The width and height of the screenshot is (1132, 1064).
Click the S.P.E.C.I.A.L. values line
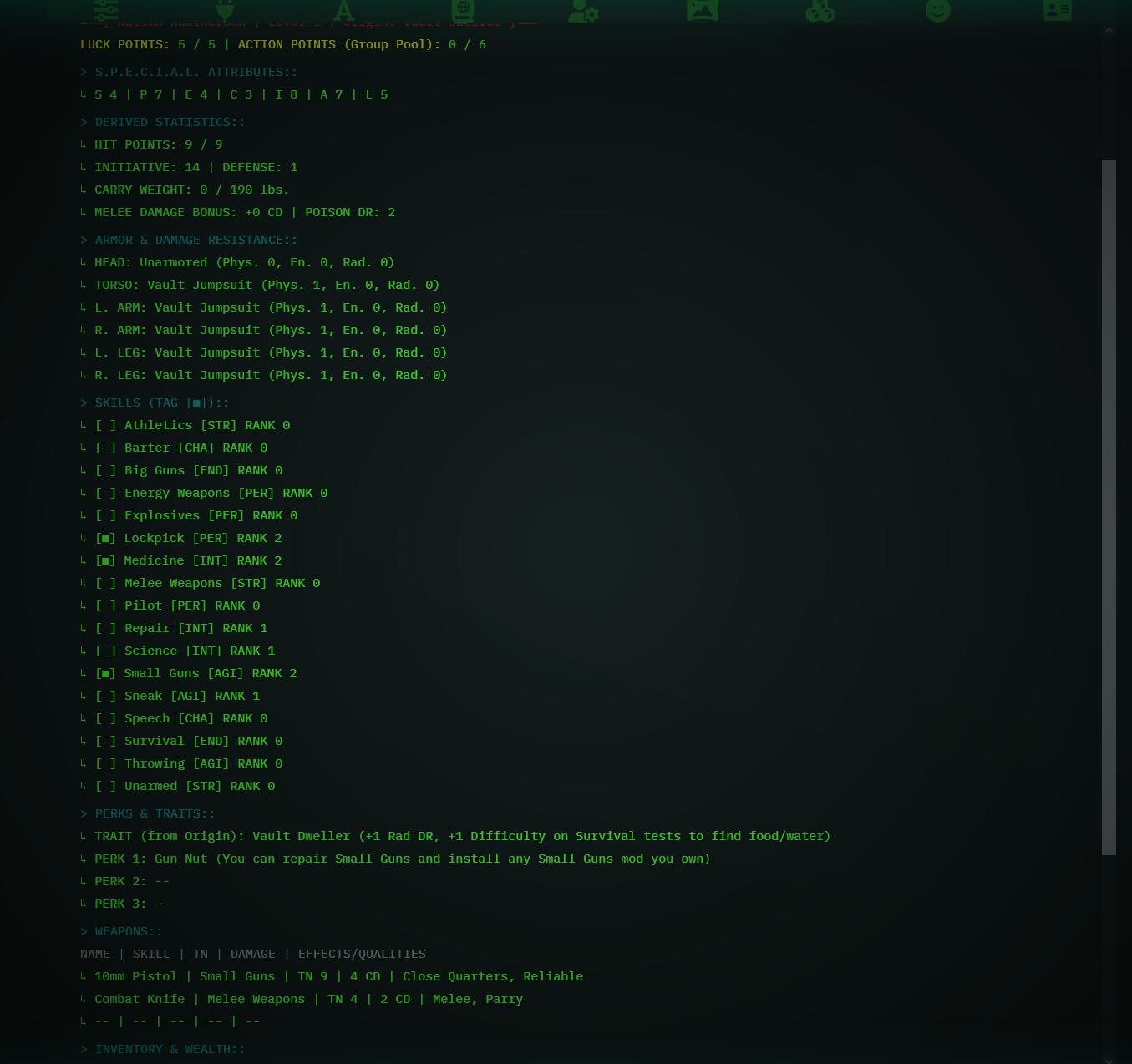click(x=234, y=94)
